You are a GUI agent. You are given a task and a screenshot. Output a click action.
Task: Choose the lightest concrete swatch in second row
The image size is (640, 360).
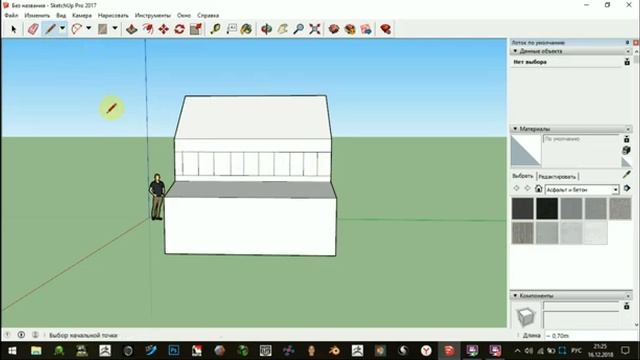pyautogui.click(x=596, y=233)
